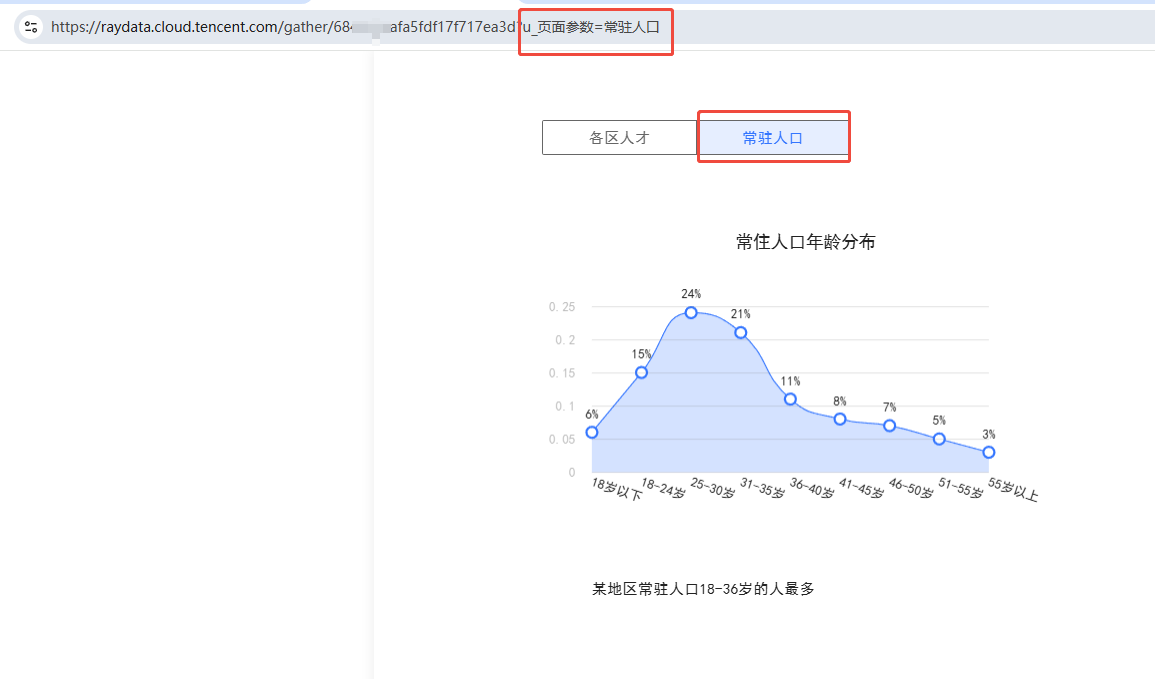Click the description text below the chart

[x=703, y=589]
